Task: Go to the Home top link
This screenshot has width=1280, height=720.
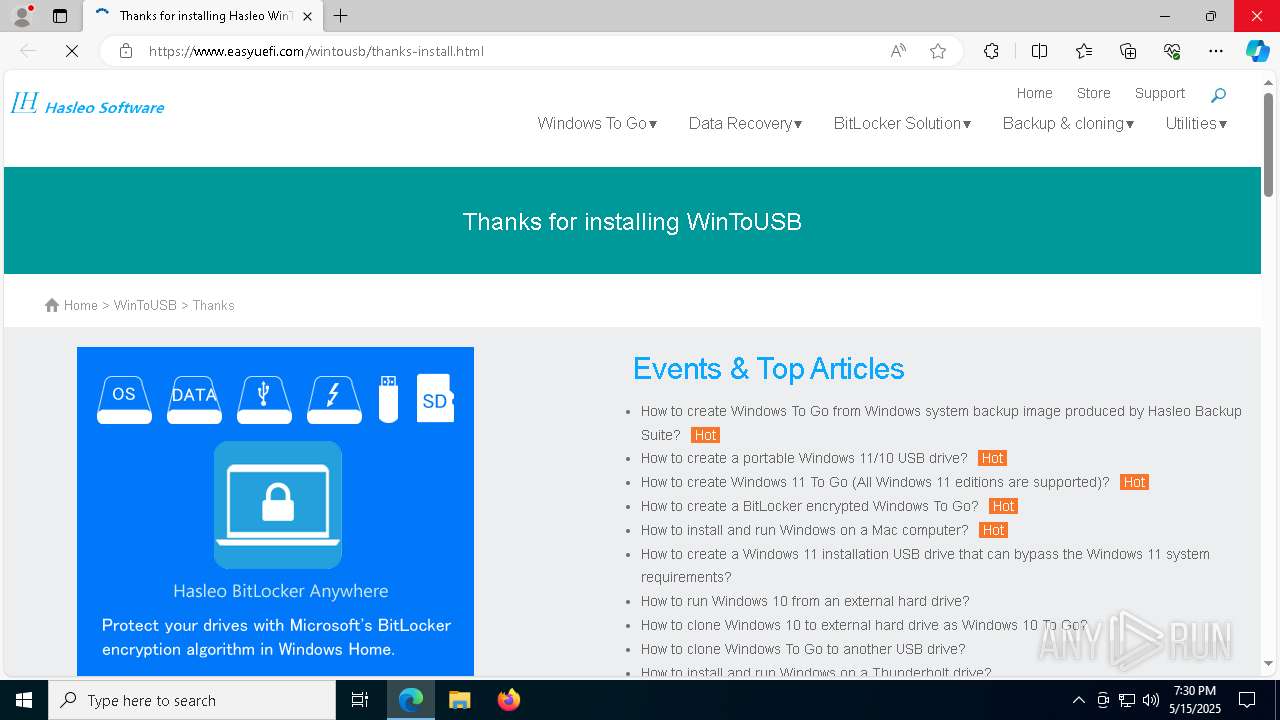Action: pos(1034,93)
